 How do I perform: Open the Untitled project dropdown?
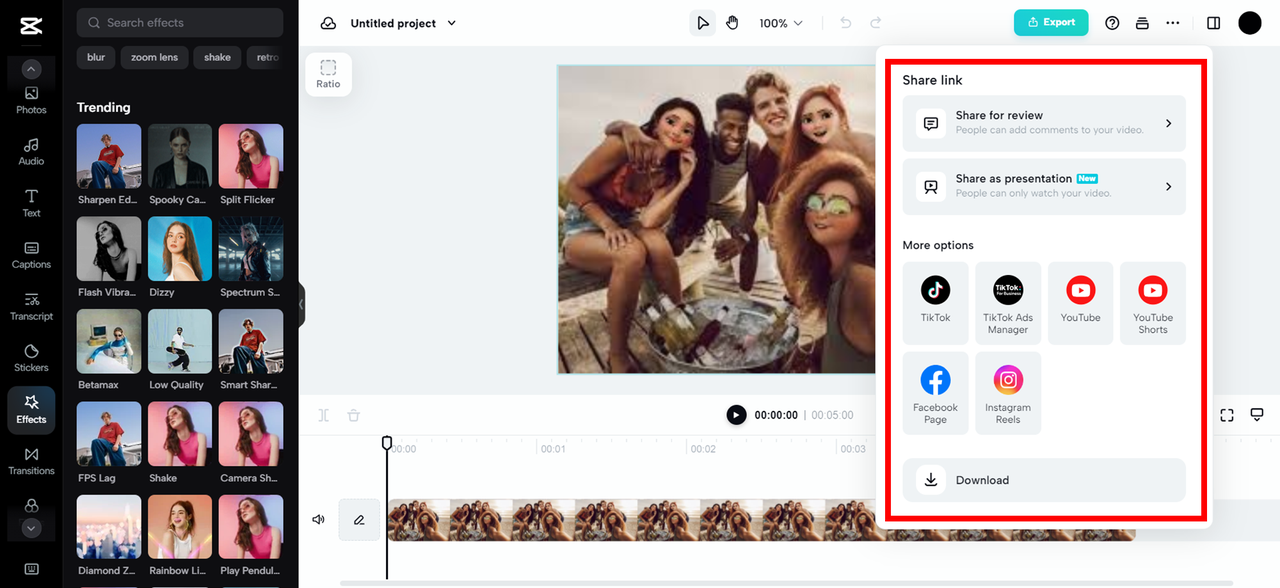(x=403, y=23)
